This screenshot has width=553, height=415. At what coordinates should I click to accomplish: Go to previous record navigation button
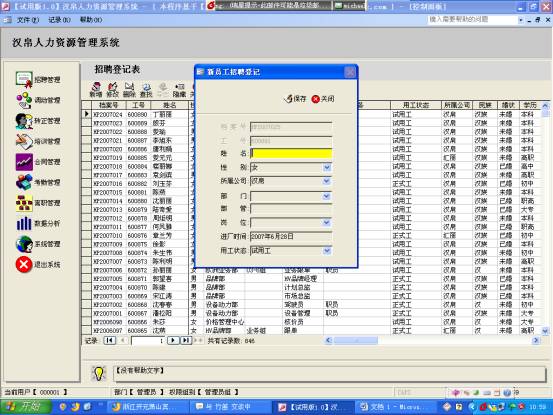[123, 340]
